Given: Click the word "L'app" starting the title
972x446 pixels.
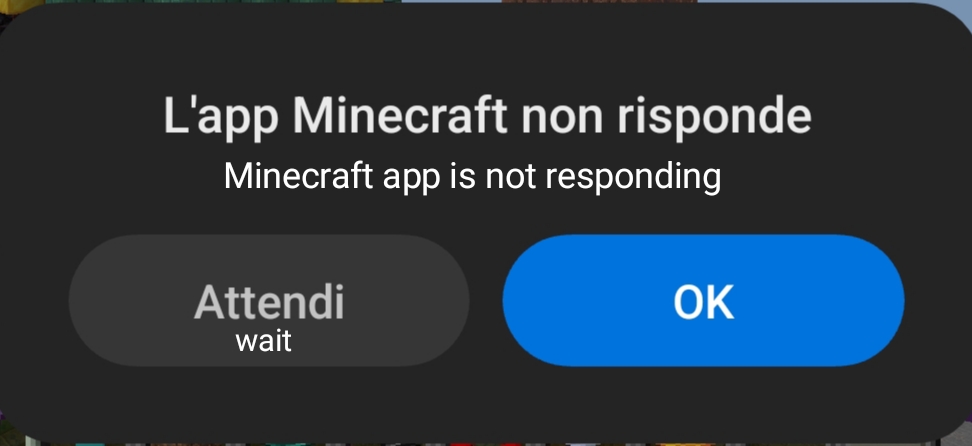Looking at the screenshot, I should coord(221,118).
